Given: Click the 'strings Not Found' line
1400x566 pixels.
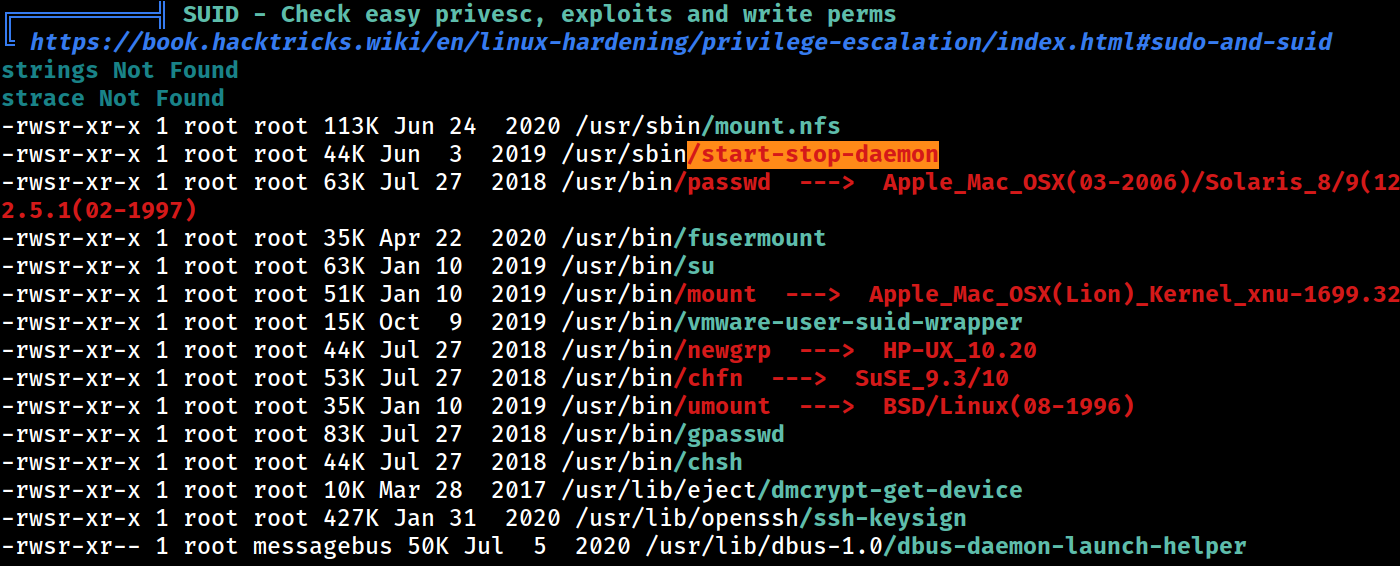Looking at the screenshot, I should coord(120,70).
